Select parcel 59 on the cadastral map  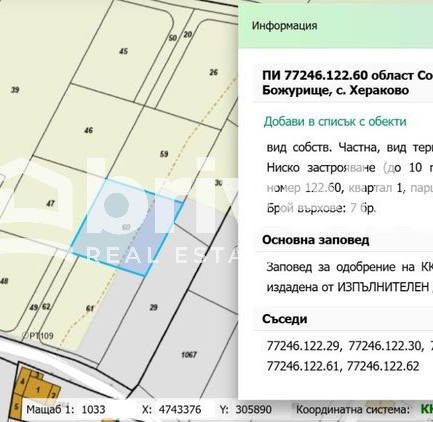(164, 154)
